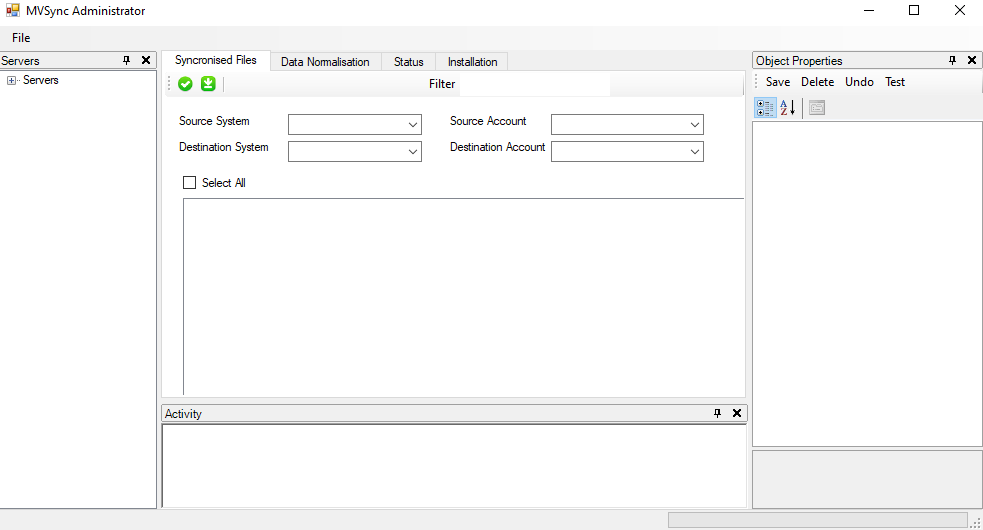The height and width of the screenshot is (530, 983).
Task: Expand the Servers tree node
Action: tap(11, 80)
